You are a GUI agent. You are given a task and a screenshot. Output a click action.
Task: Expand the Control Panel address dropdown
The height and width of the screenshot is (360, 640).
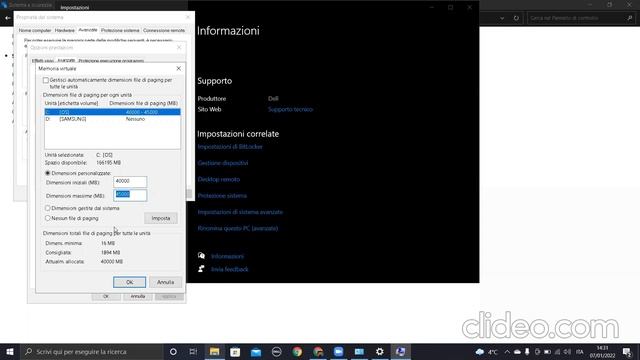coord(502,18)
